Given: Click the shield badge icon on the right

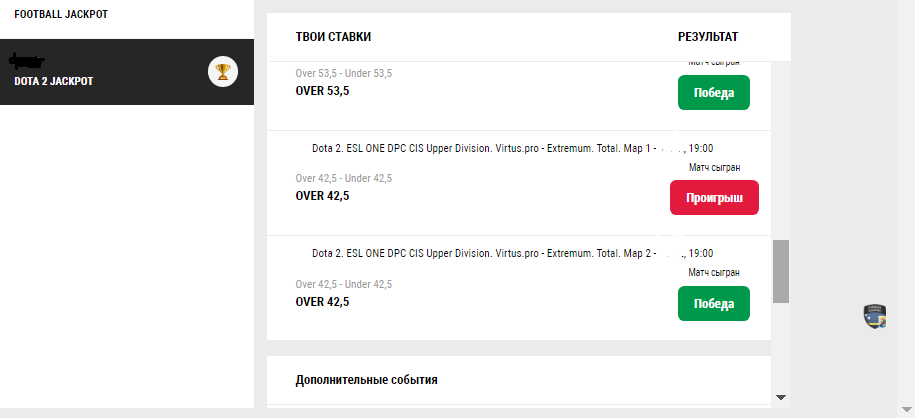Looking at the screenshot, I should 875,317.
